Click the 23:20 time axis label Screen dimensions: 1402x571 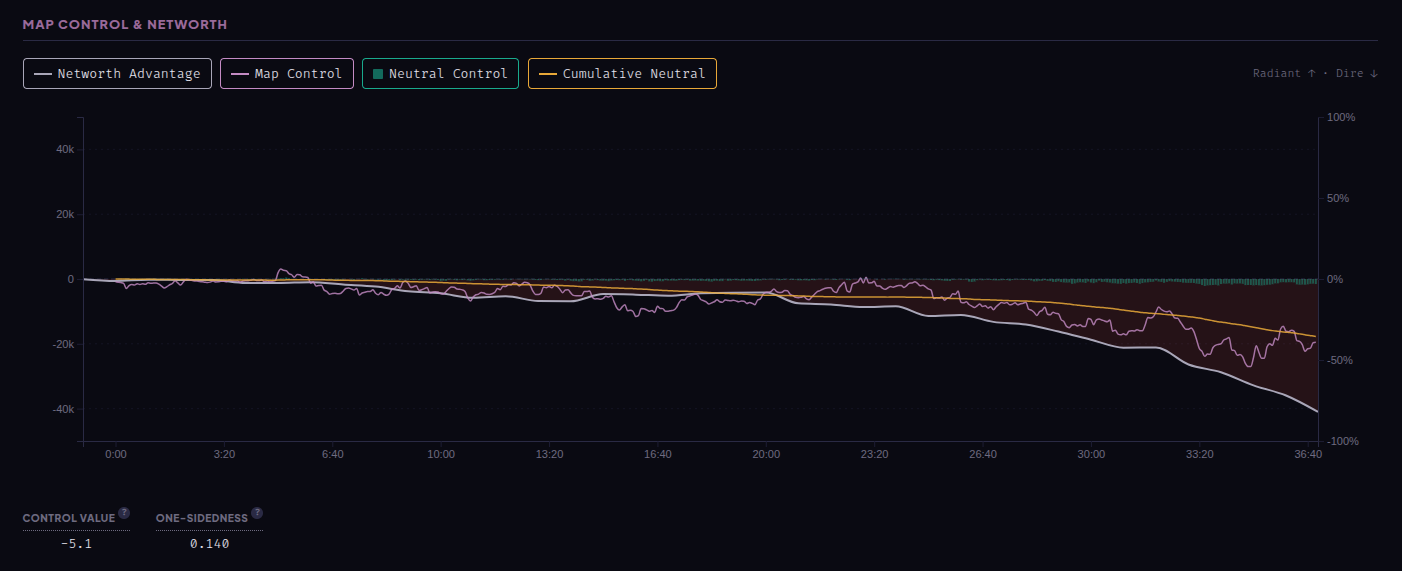coord(874,454)
